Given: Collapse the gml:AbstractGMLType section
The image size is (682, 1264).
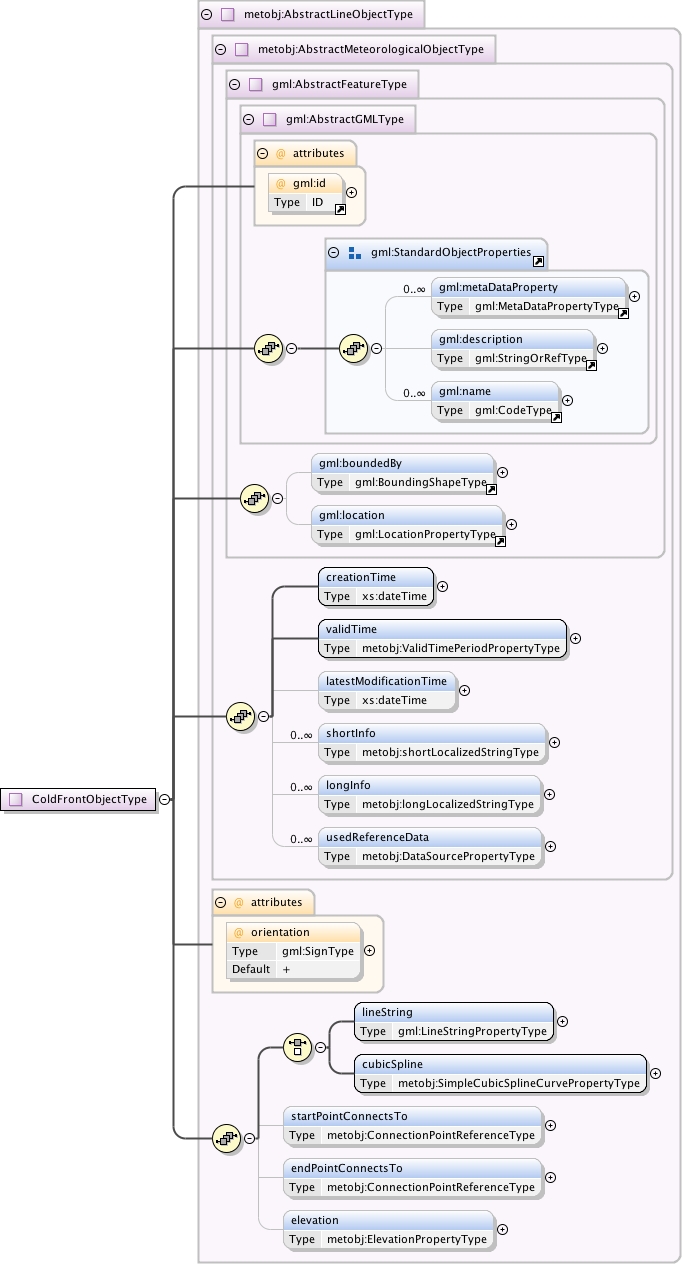Looking at the screenshot, I should pyautogui.click(x=248, y=120).
